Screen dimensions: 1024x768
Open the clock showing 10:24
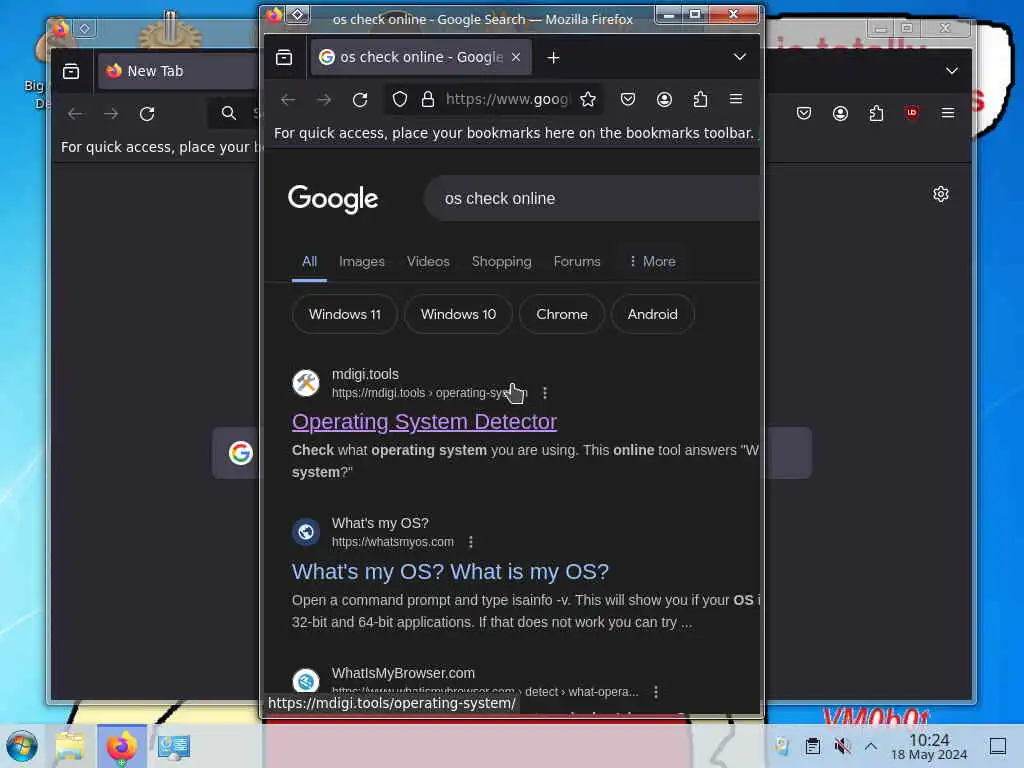pyautogui.click(x=929, y=746)
